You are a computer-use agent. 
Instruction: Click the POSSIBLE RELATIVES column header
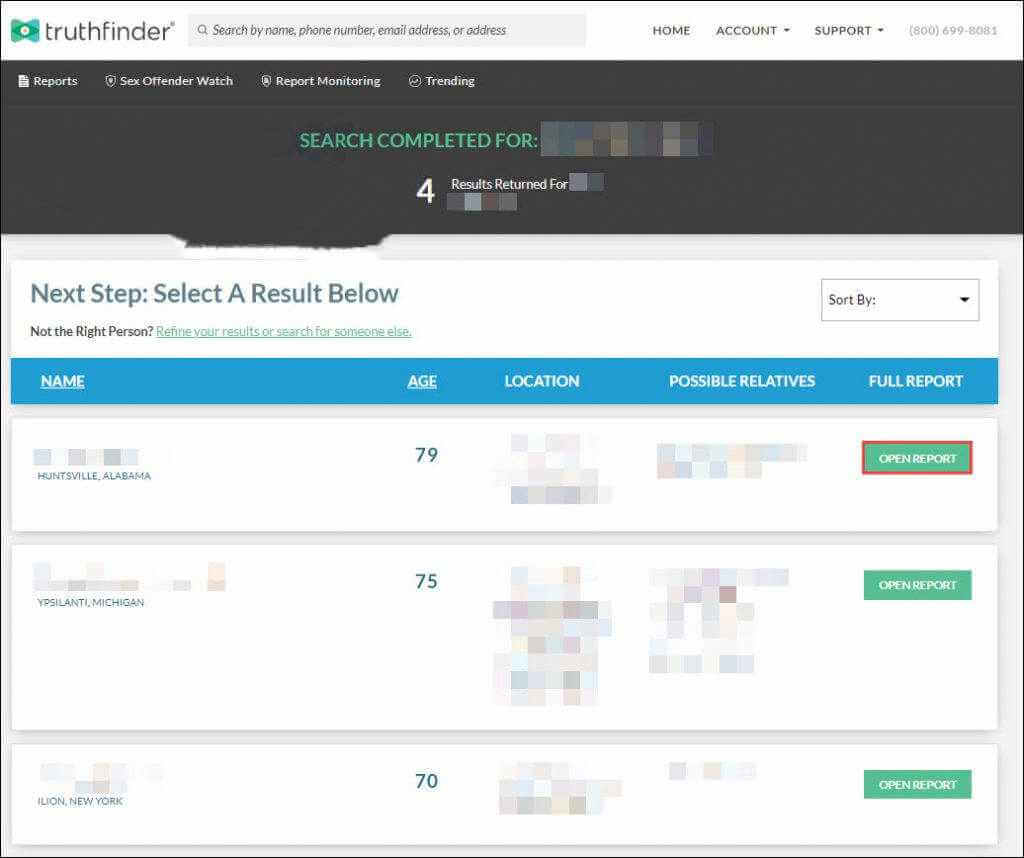point(742,381)
